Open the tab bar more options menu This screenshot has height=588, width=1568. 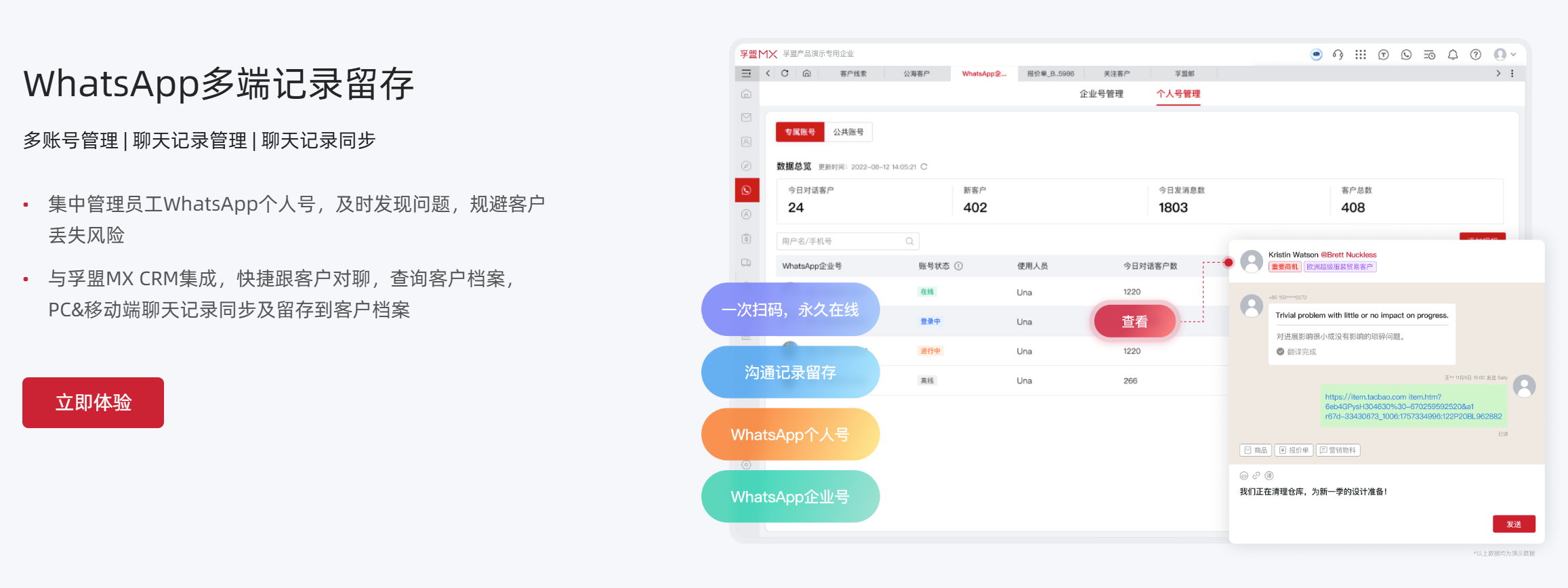coord(1512,73)
